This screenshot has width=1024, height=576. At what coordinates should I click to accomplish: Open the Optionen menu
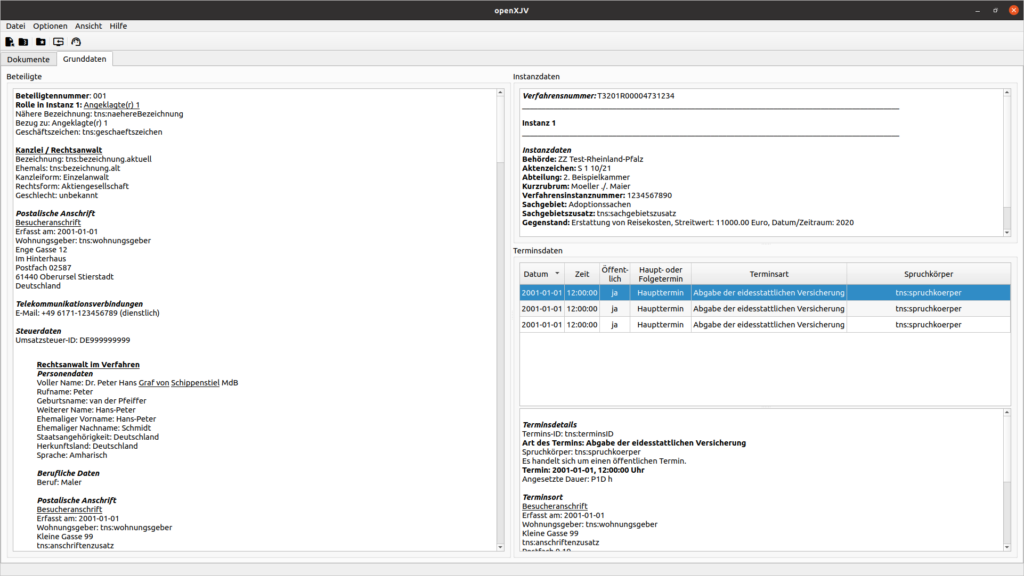pos(50,26)
